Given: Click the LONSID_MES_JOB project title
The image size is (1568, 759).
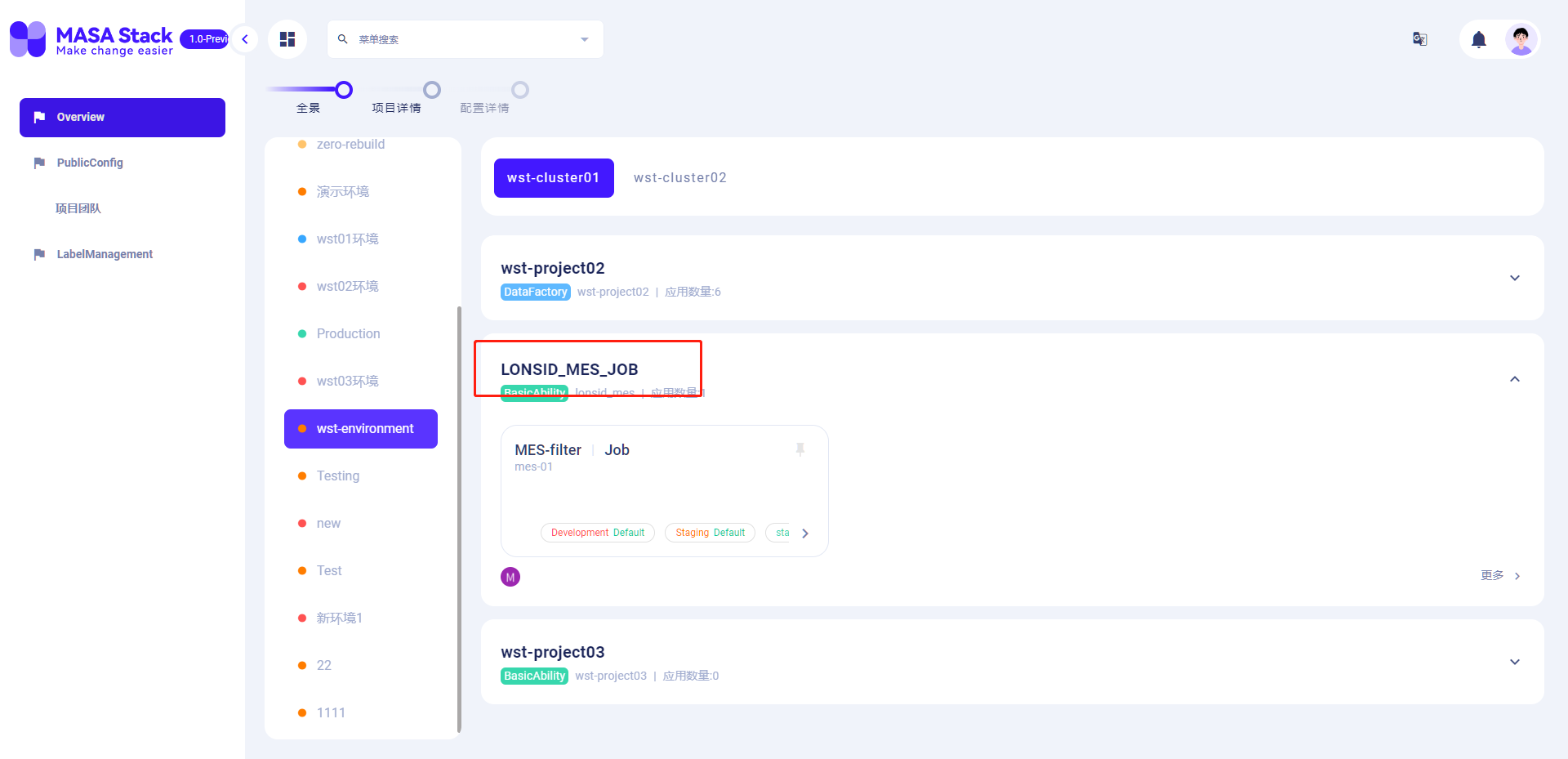Looking at the screenshot, I should pos(569,370).
